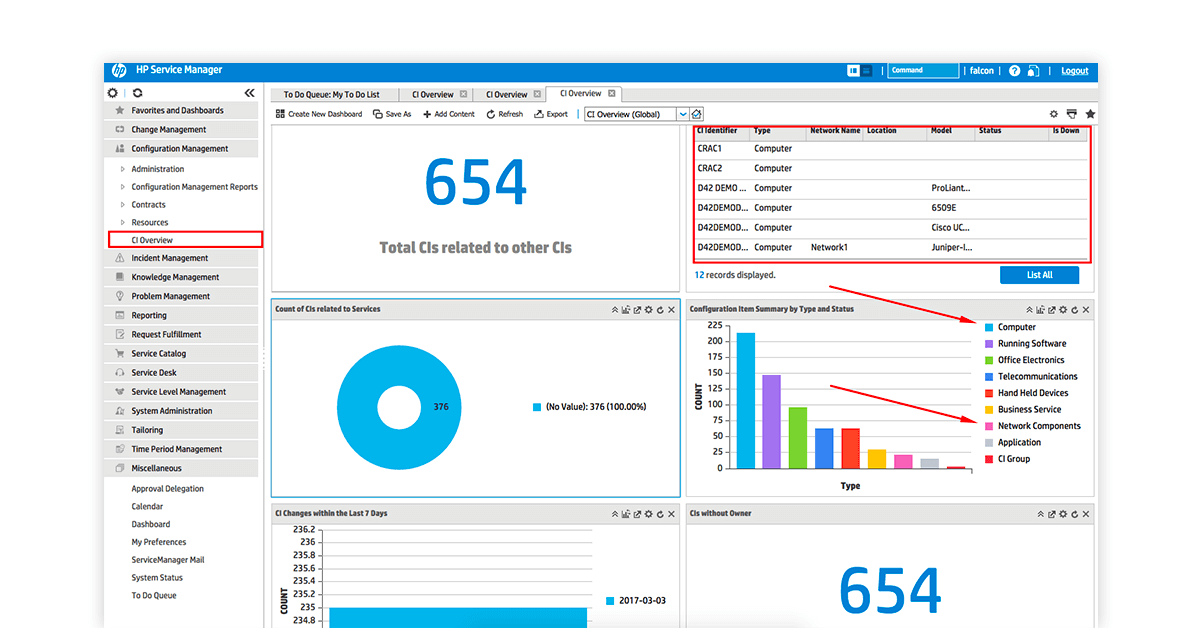Click the print icon near the dashboard toolbar

[x=1073, y=113]
